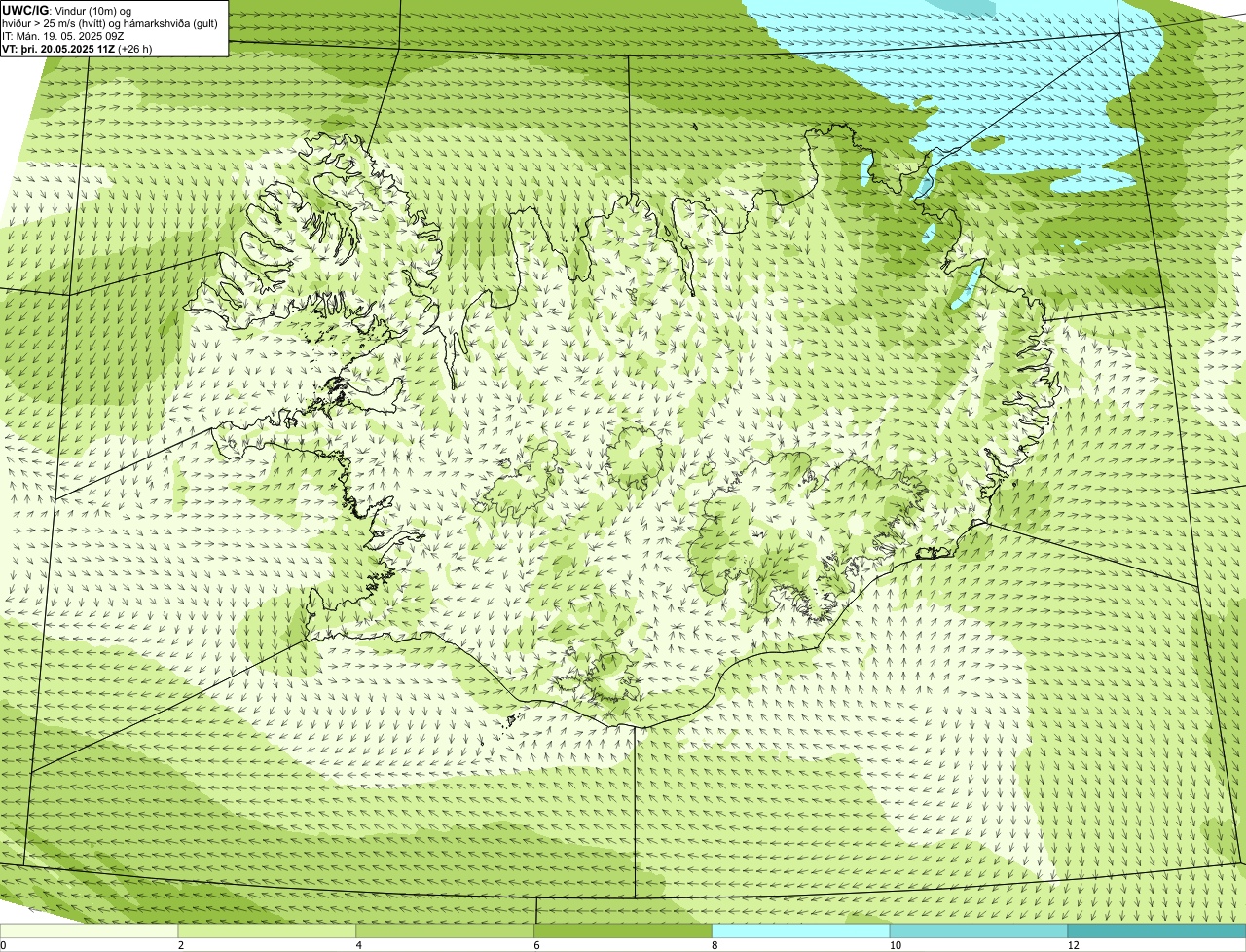The image size is (1246, 952).
Task: Select the 2–4 m/s light green swatch
Action: tap(268, 932)
